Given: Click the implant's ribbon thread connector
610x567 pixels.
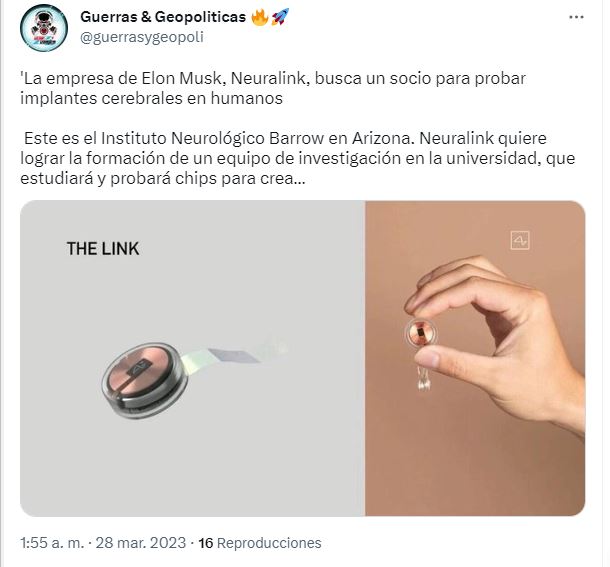Looking at the screenshot, I should click(233, 355).
